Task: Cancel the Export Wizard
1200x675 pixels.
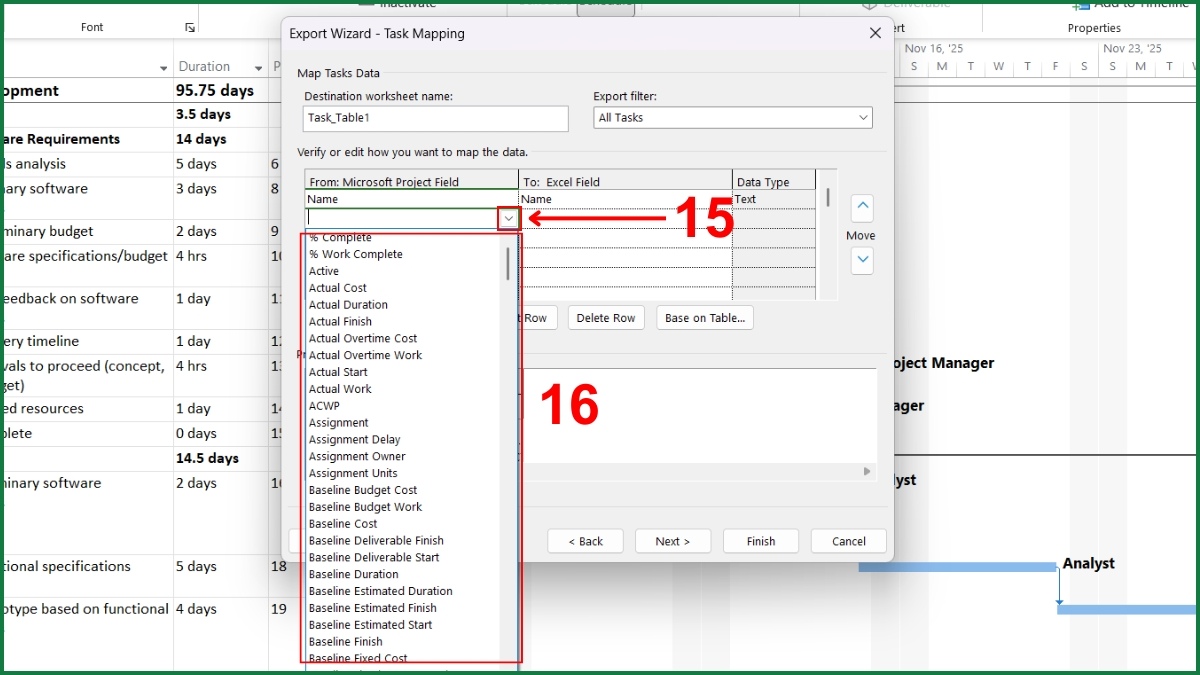Action: [848, 540]
